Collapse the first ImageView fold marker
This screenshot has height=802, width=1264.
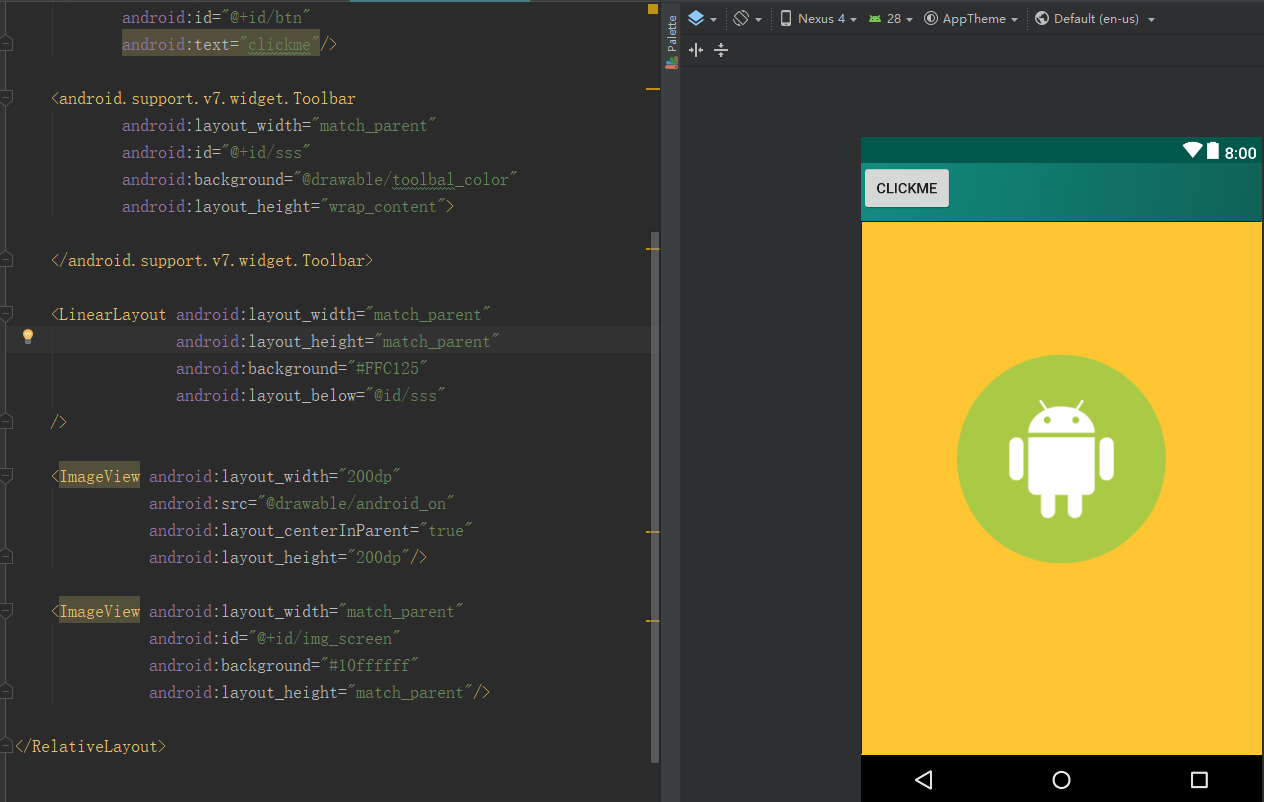coord(6,476)
